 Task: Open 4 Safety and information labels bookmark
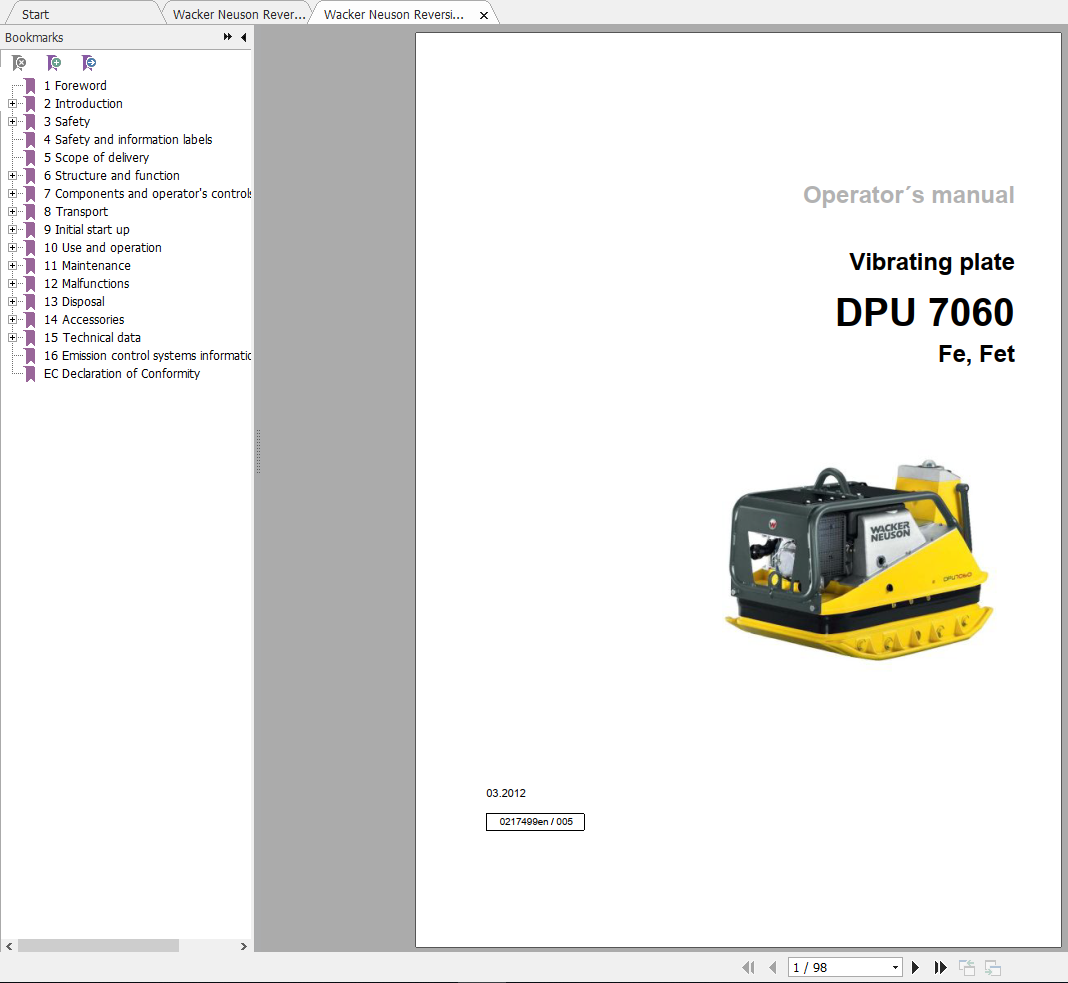[x=128, y=140]
